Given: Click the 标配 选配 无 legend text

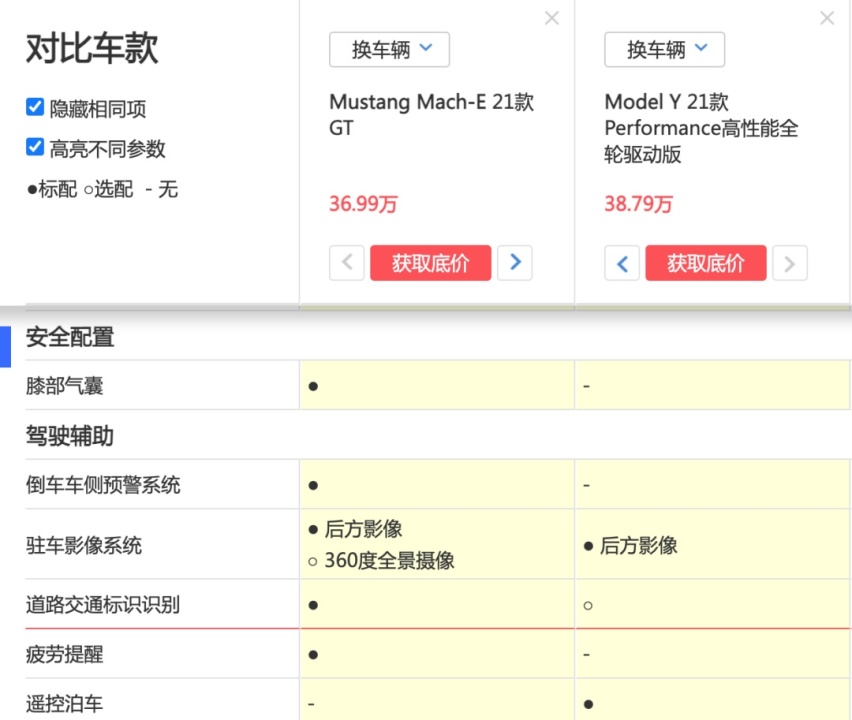Looking at the screenshot, I should tap(102, 190).
